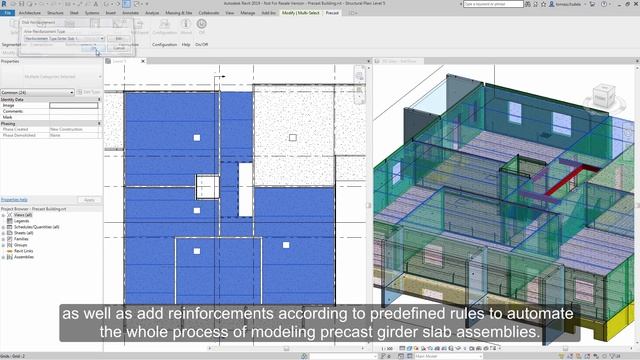Screen dimensions: 640x360
Task: Expand the Views (all) tree node
Action: 3,215
